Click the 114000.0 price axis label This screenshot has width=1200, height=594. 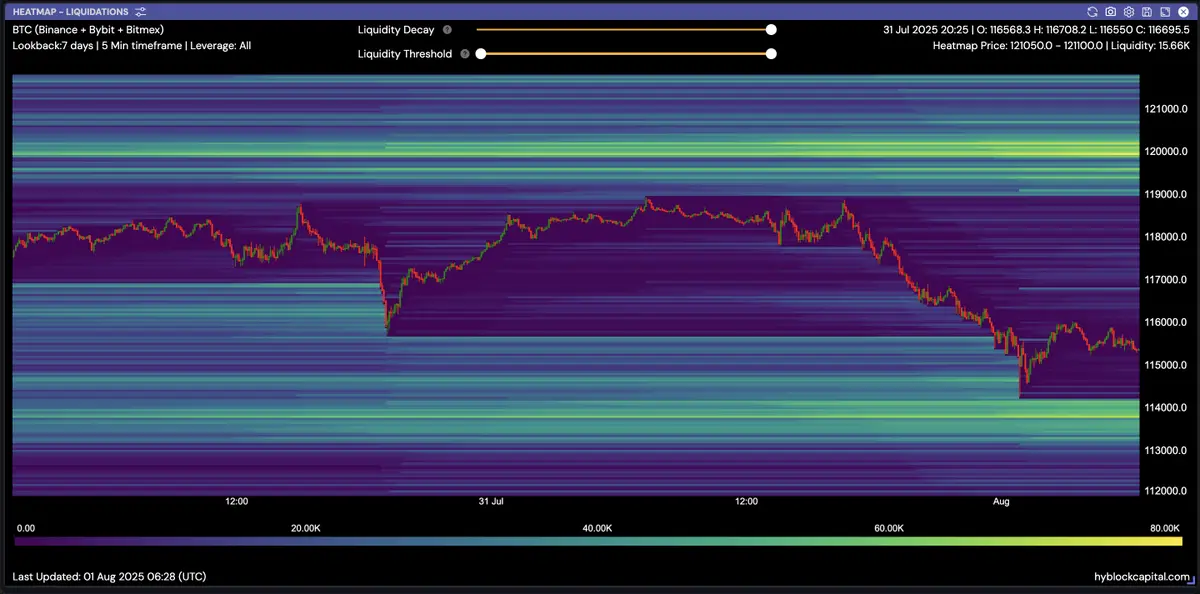(1165, 408)
